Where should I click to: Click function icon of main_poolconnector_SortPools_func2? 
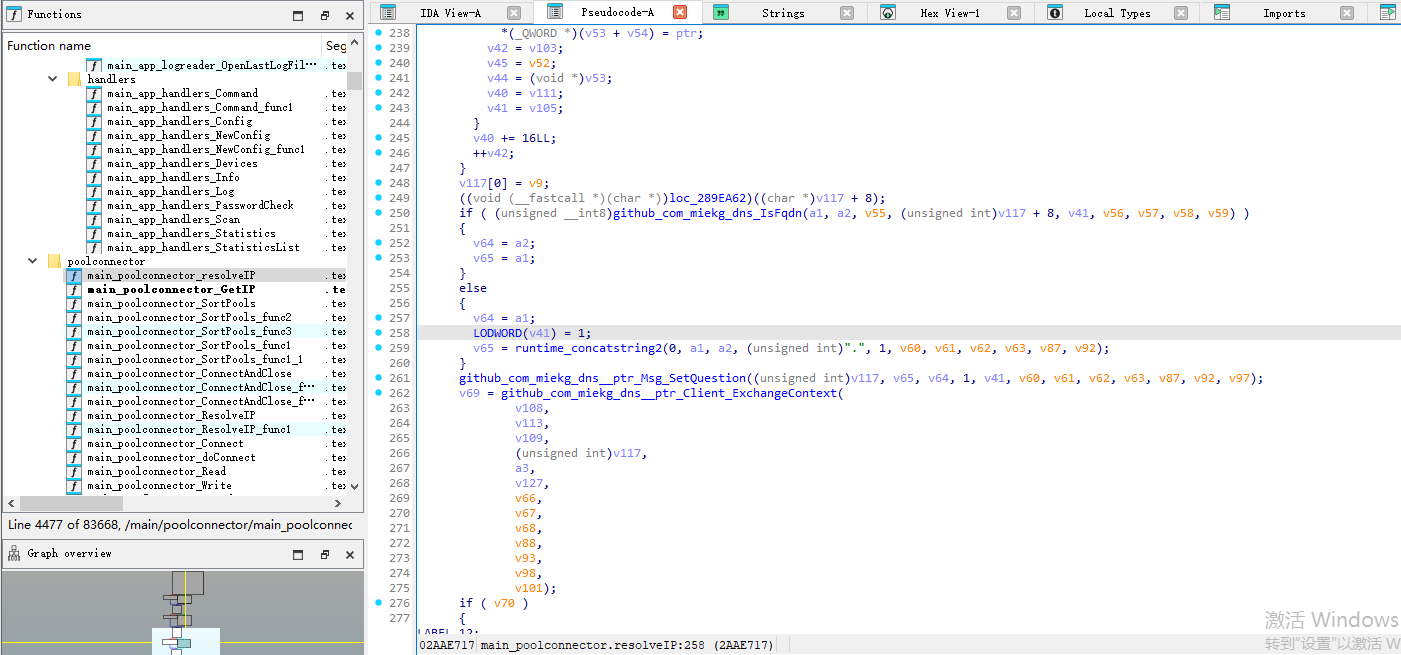pyautogui.click(x=74, y=317)
